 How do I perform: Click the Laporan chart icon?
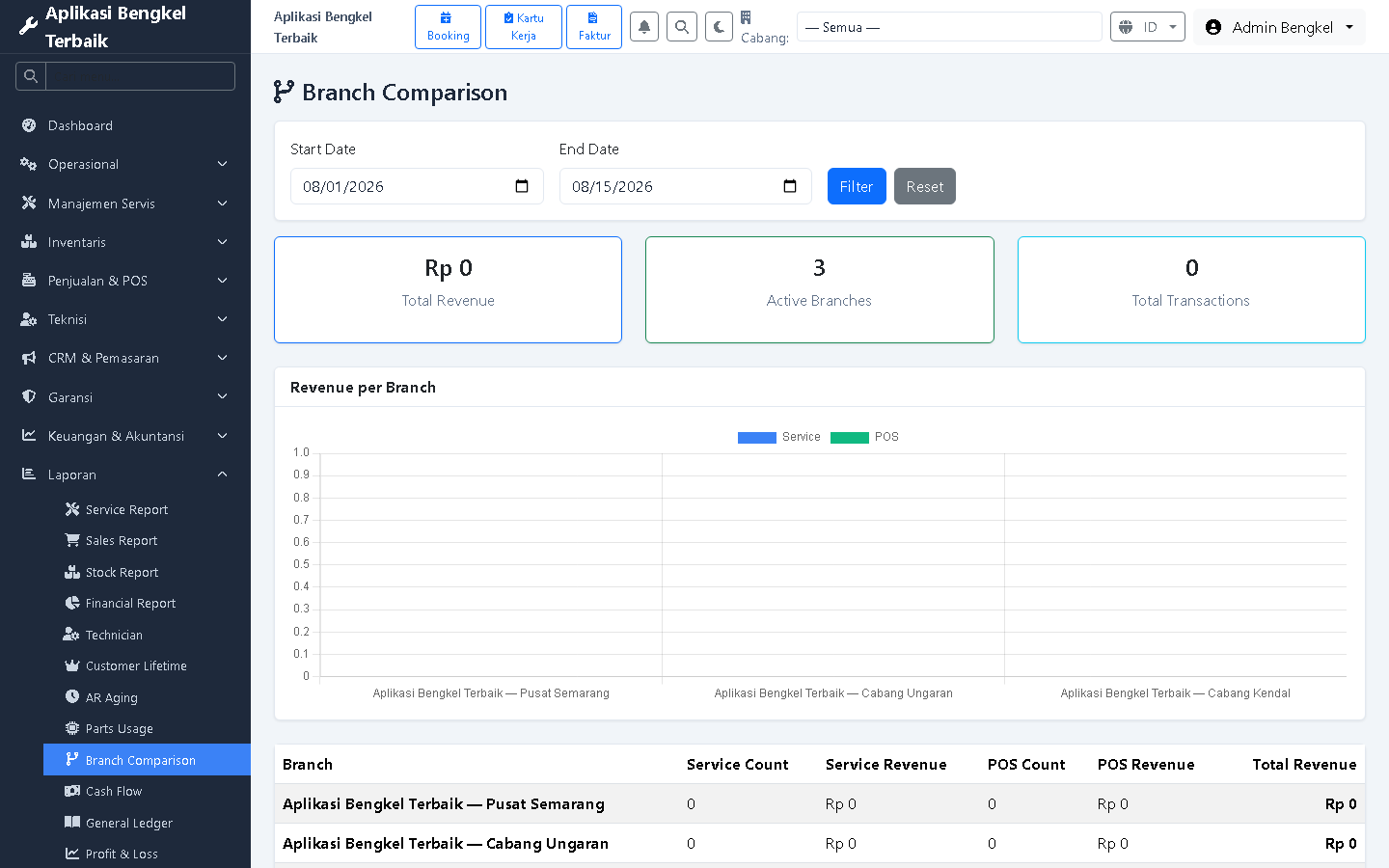(29, 475)
